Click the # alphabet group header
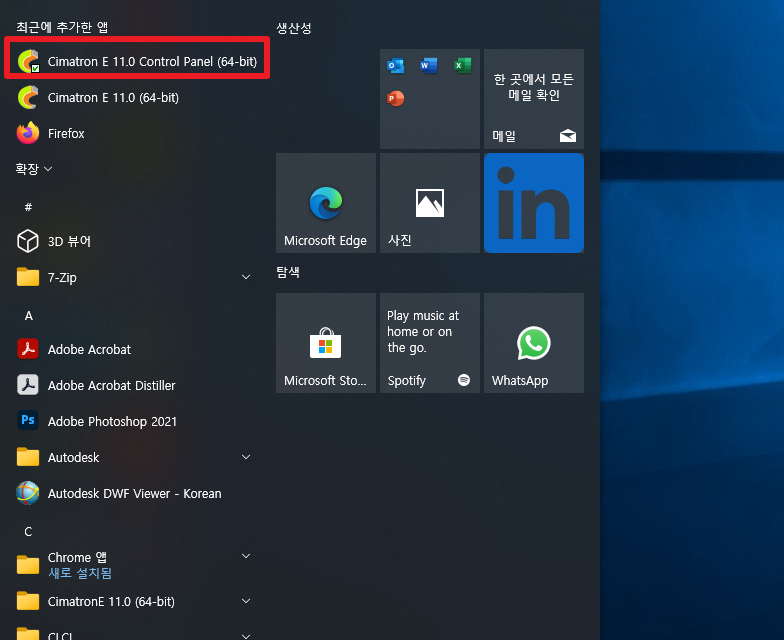 tap(28, 207)
